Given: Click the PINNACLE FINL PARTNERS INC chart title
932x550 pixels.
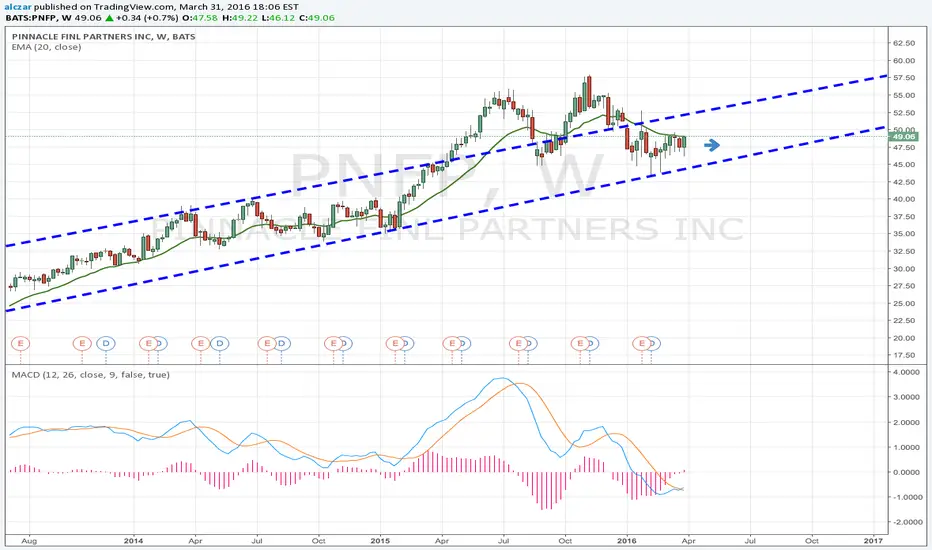Looking at the screenshot, I should [x=103, y=36].
